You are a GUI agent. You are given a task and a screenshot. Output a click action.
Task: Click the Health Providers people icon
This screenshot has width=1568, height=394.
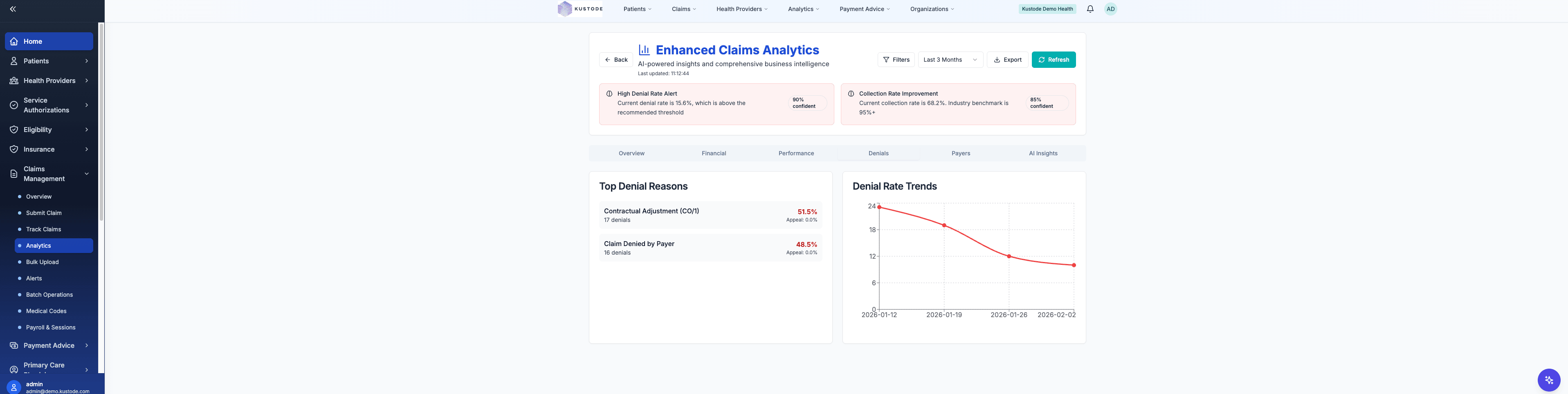click(14, 80)
